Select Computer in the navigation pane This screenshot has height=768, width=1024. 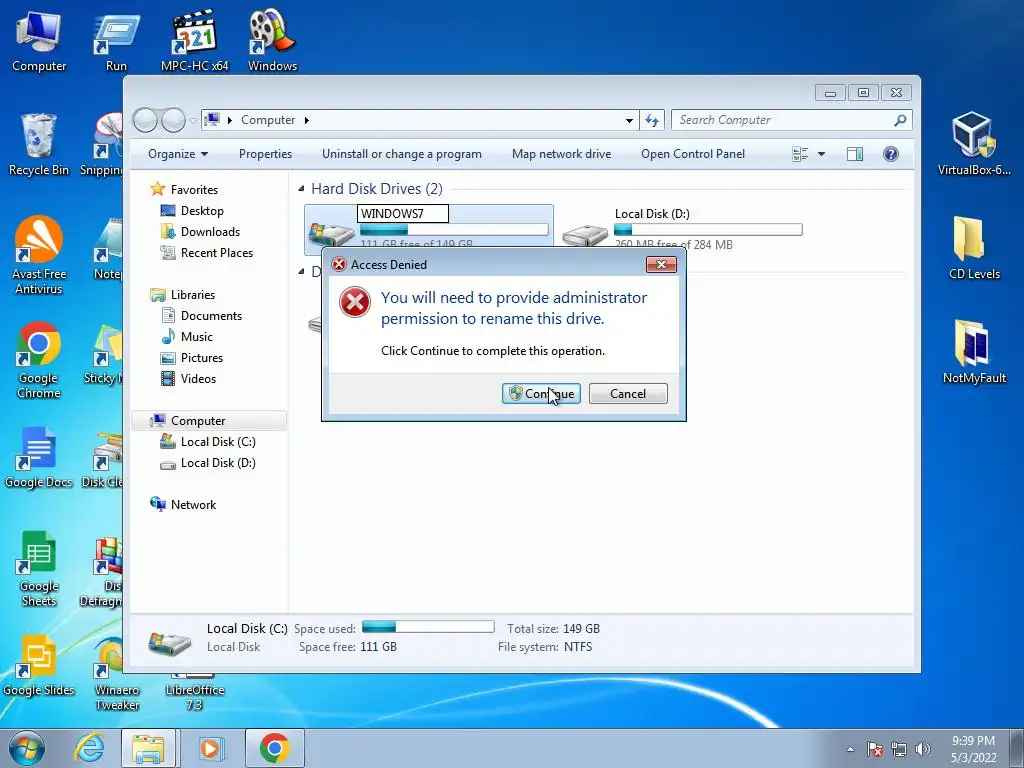coord(198,421)
